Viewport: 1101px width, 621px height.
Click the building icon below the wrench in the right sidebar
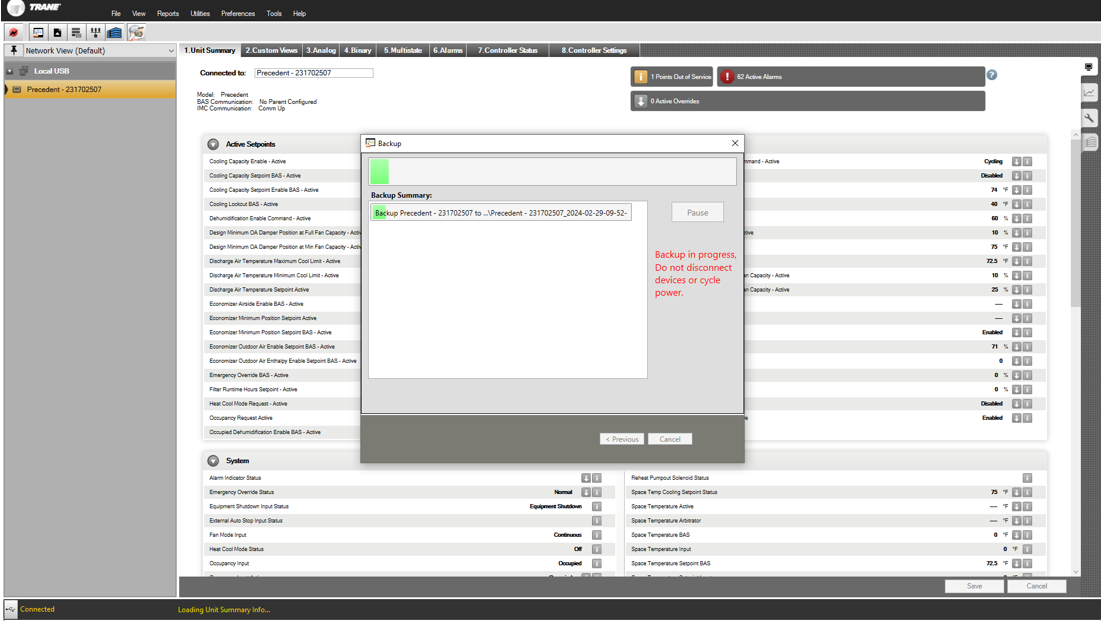pos(1089,143)
